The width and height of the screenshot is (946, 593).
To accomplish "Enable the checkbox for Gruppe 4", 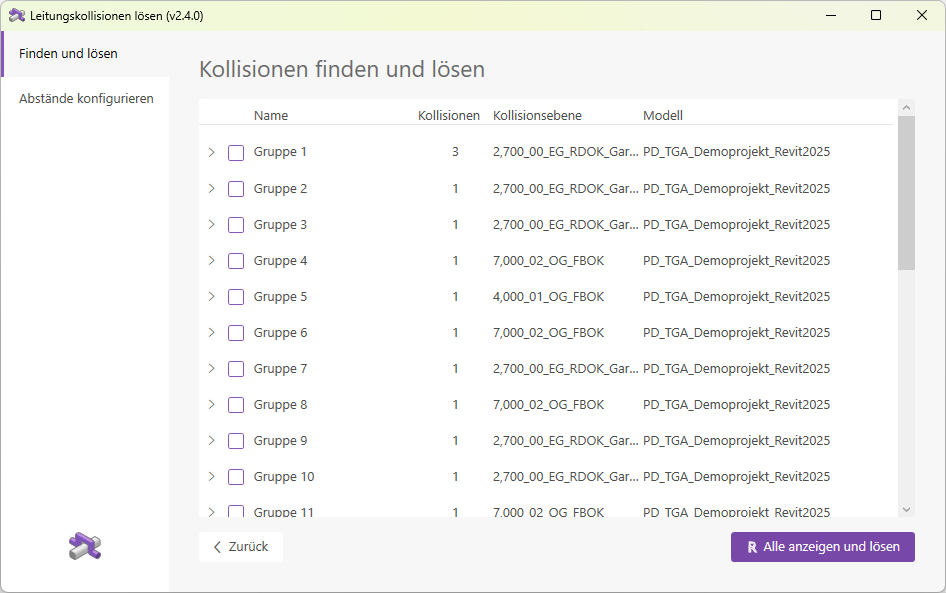I will [236, 260].
